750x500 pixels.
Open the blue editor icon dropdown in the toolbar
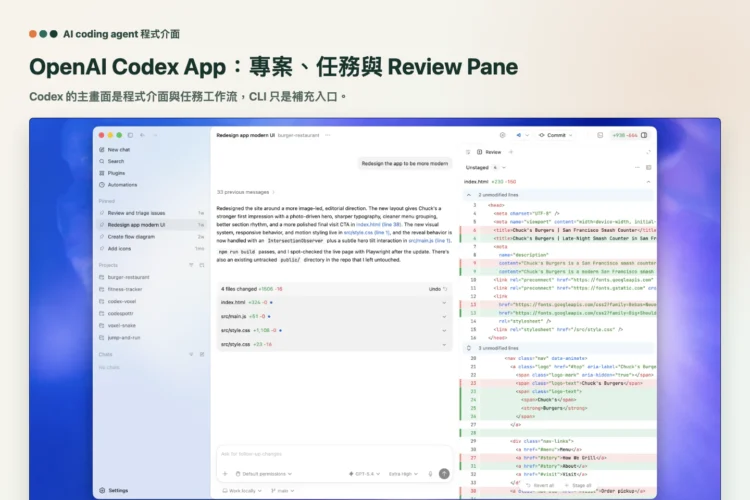522,135
